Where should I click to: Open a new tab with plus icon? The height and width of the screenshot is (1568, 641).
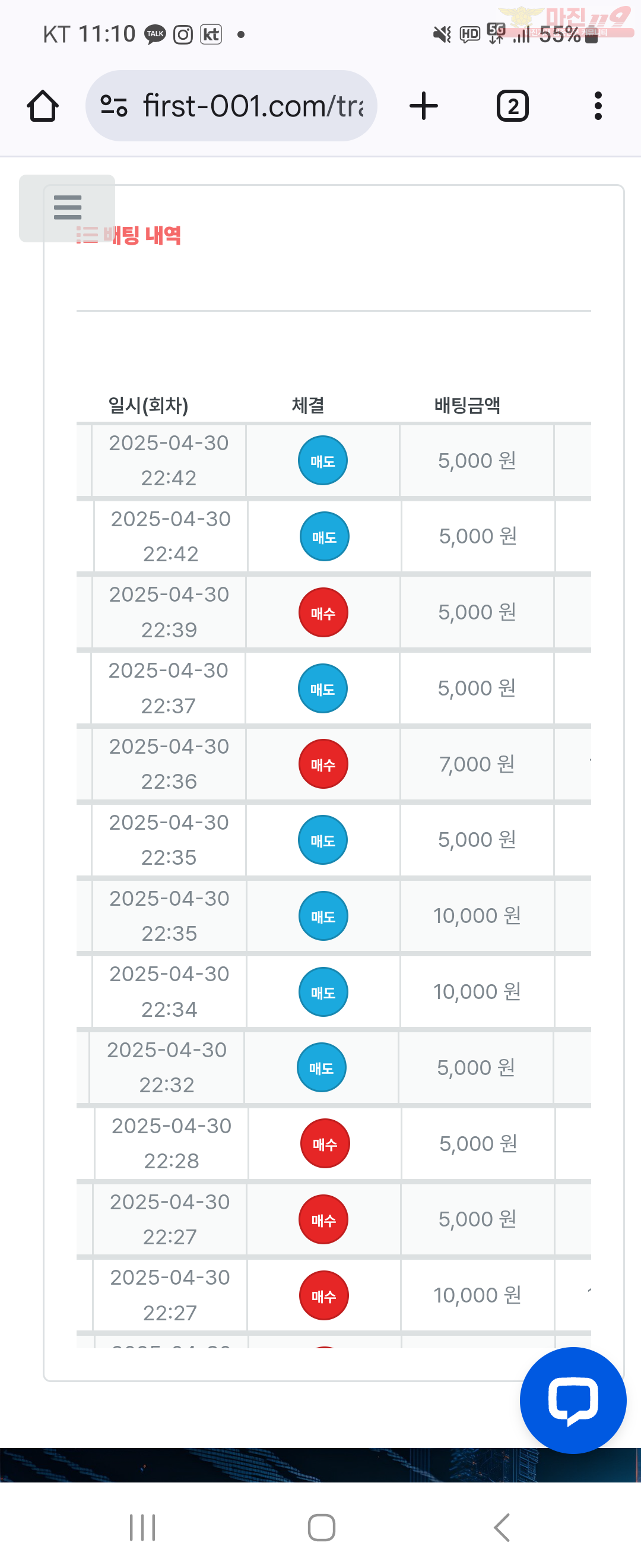[x=424, y=106]
